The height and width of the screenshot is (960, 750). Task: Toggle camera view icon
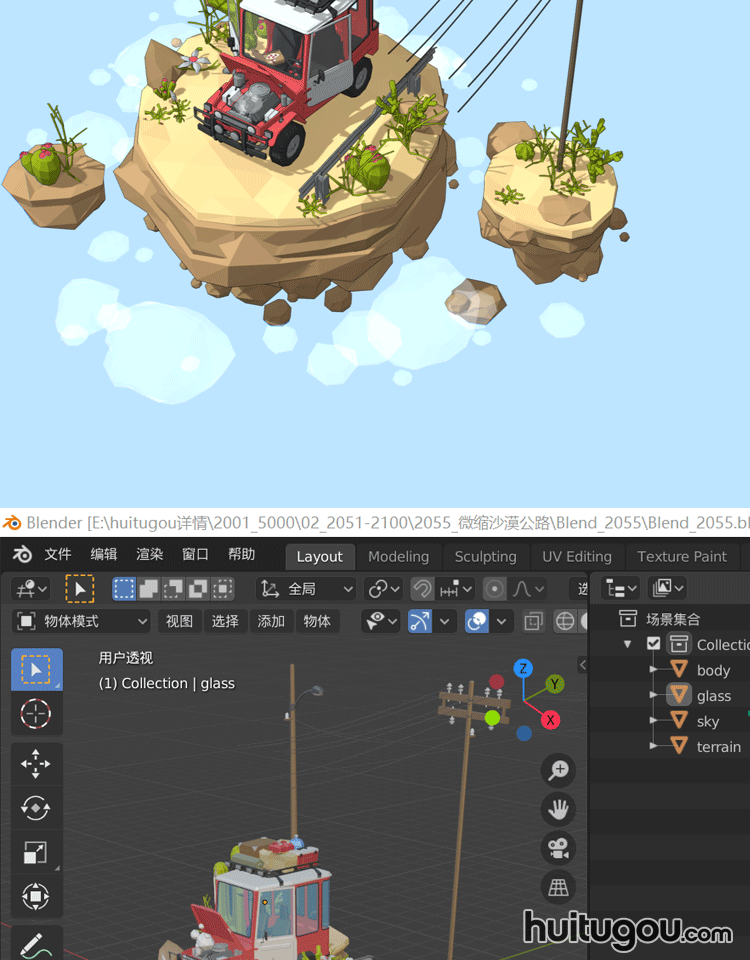tap(558, 848)
